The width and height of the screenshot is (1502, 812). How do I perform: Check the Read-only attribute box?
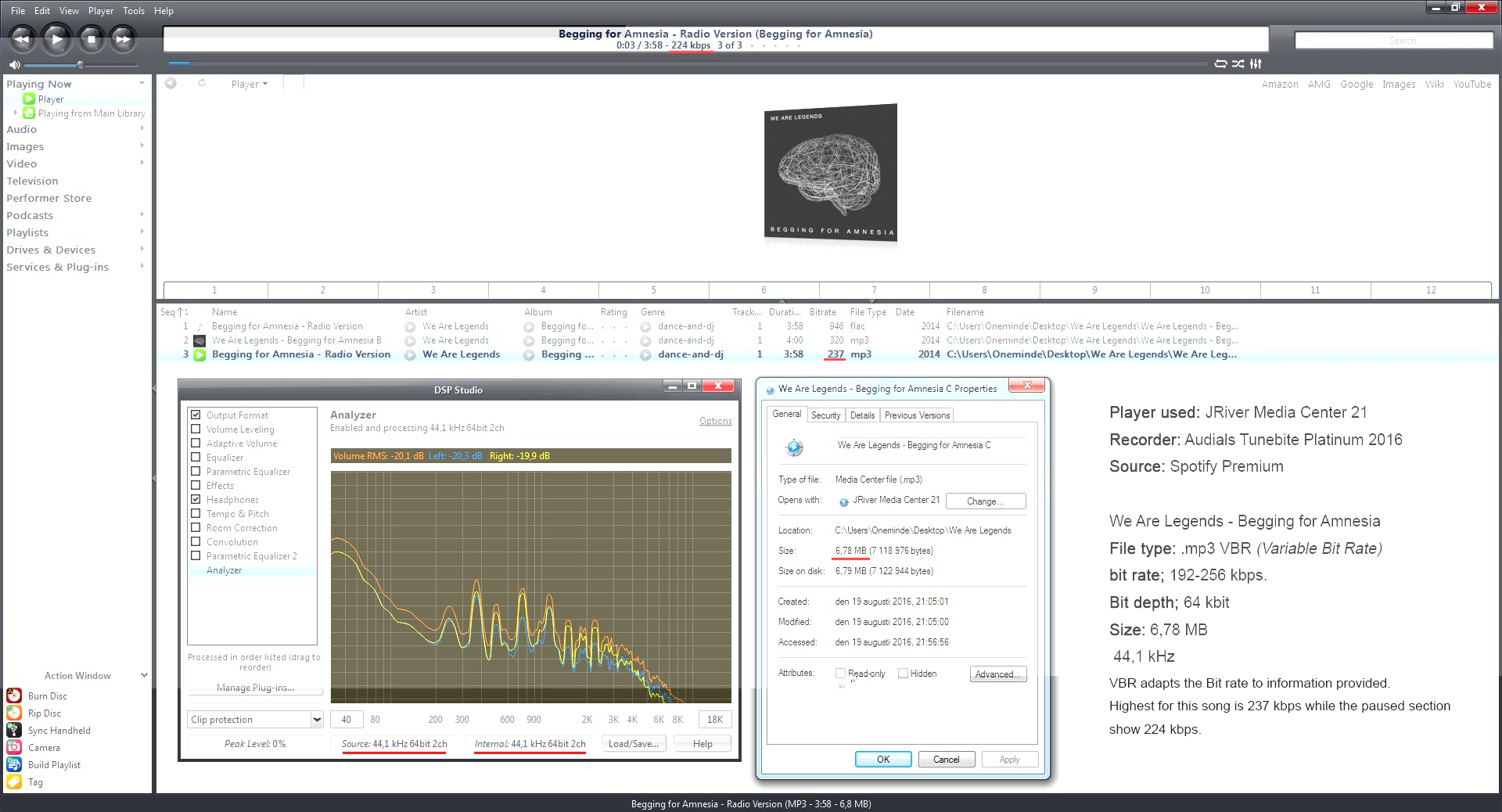click(840, 674)
